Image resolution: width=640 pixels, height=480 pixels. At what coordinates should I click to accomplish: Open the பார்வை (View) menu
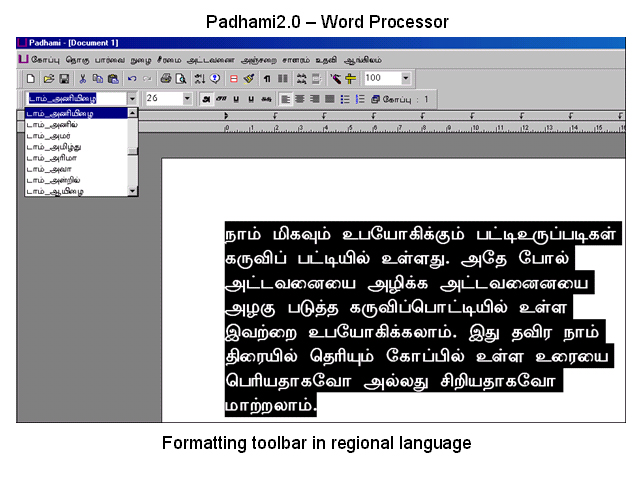[x=110, y=60]
